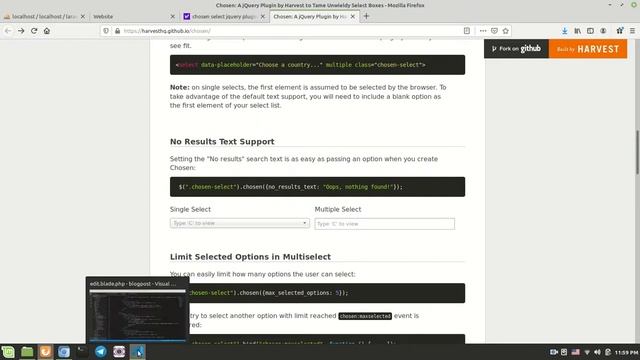Screen dimensions: 640x360
Task: Open the Firefox home page
Action: (47, 31)
